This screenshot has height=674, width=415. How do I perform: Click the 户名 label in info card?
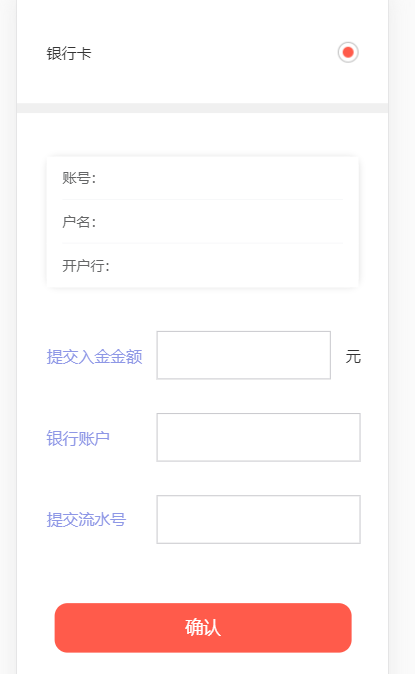[x=79, y=222]
